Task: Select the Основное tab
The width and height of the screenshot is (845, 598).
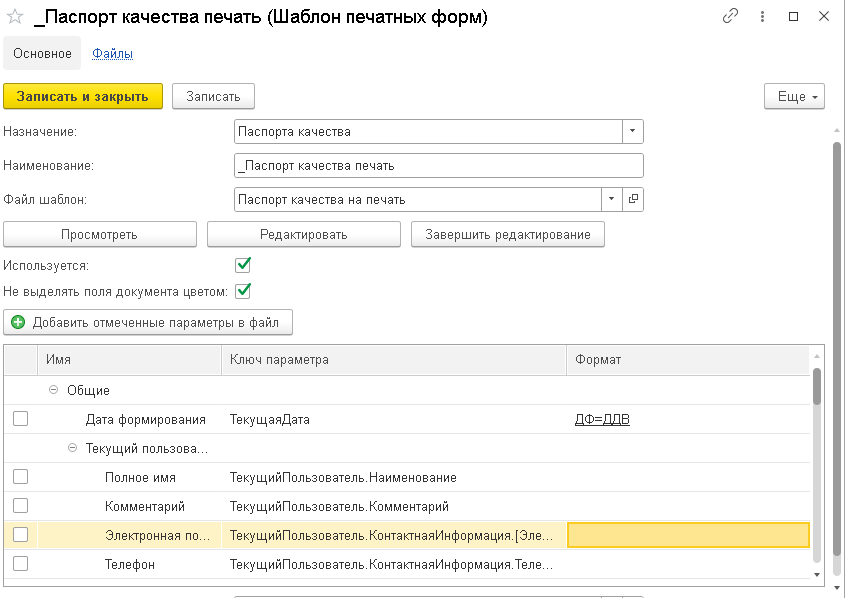Action: pyautogui.click(x=42, y=54)
